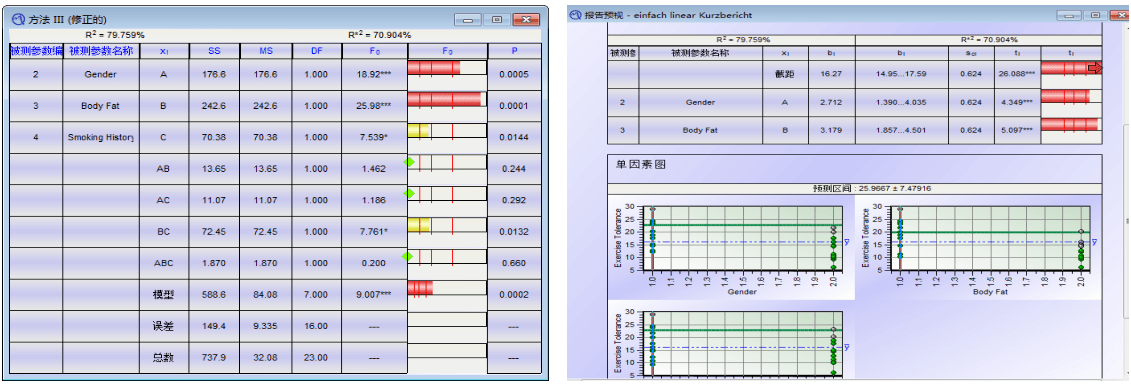
Task: Click the green diamond marker in AB row
Action: 409,162
